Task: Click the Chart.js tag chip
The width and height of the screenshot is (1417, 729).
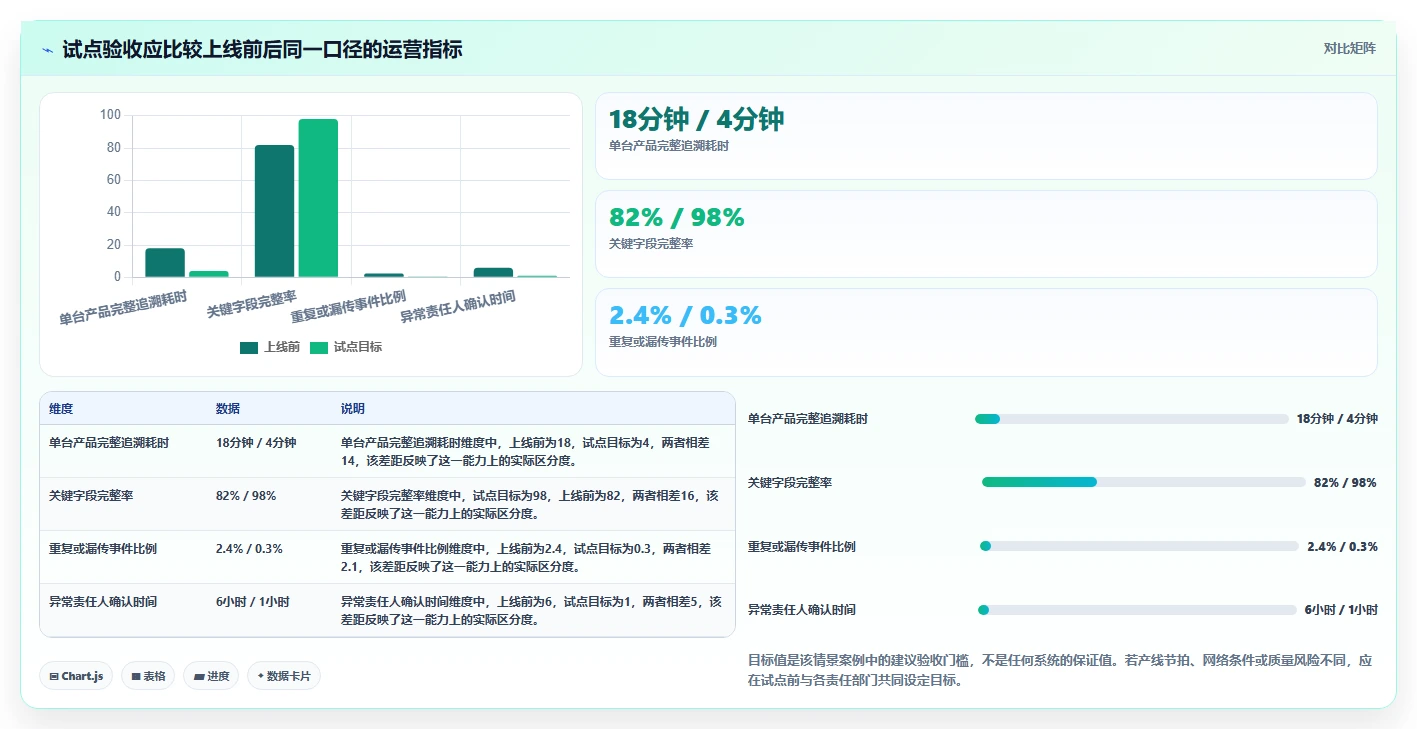Action: point(77,676)
